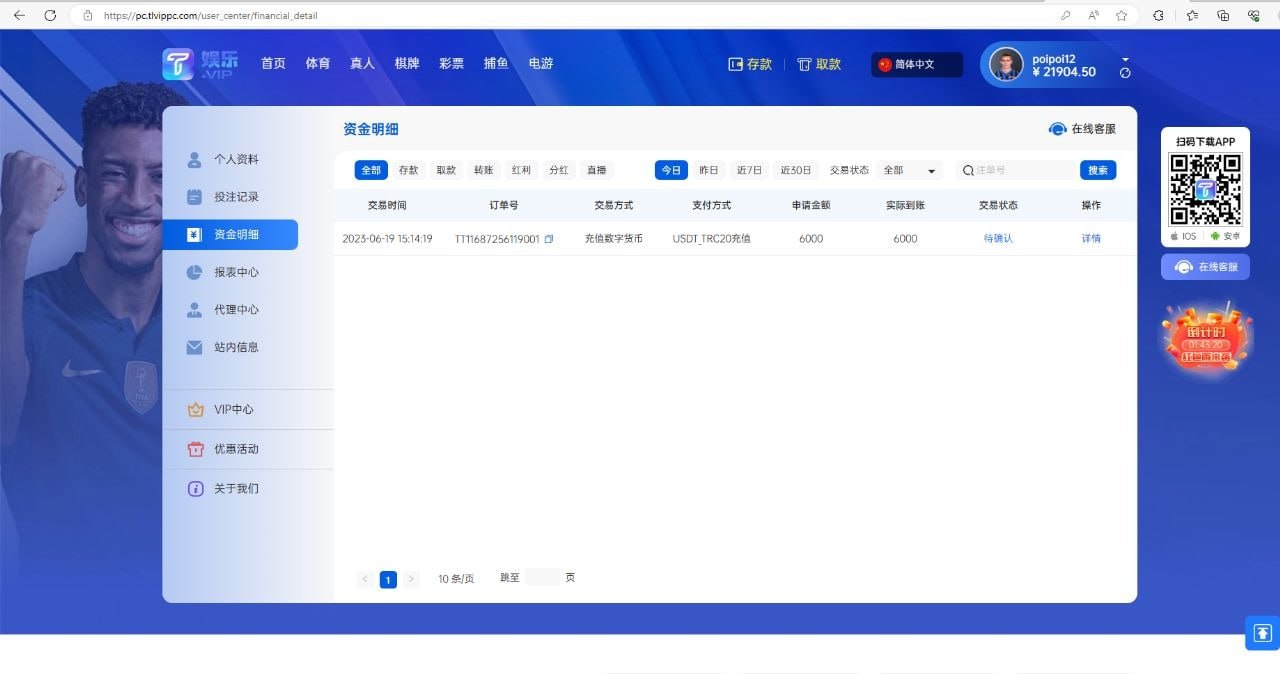Image resolution: width=1280 pixels, height=674 pixels.
Task: Select the 体育 navigation menu item
Action: click(317, 63)
